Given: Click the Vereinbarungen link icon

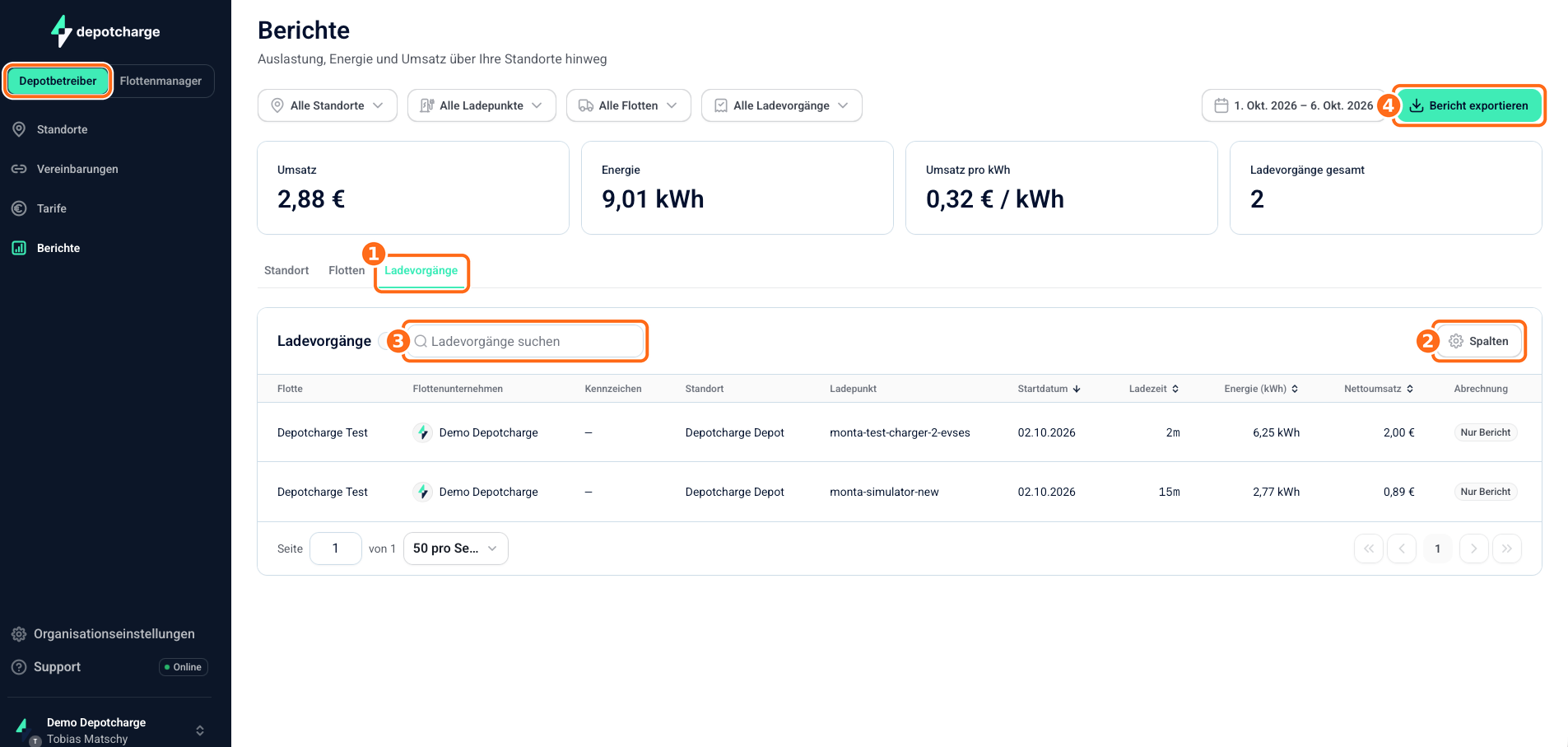Looking at the screenshot, I should [x=19, y=169].
